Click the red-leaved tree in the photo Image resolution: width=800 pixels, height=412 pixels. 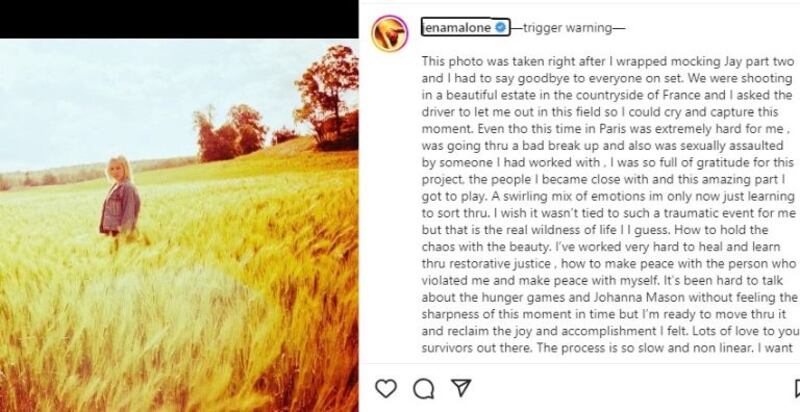(x=325, y=85)
